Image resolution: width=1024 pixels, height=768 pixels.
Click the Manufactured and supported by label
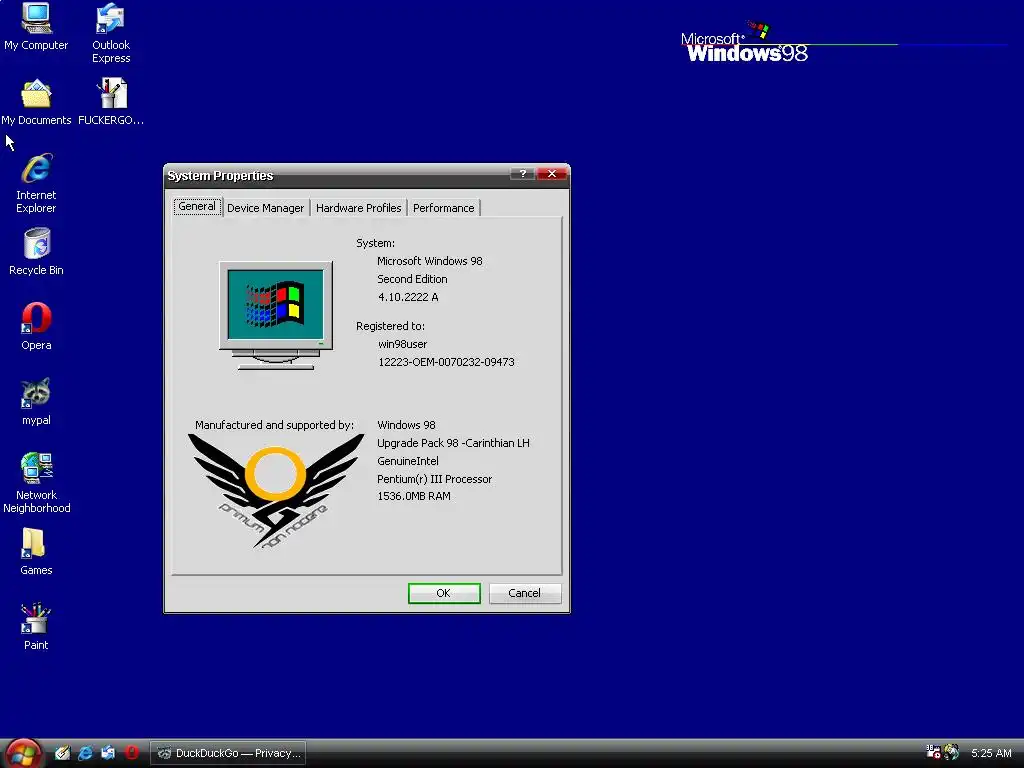tap(274, 425)
